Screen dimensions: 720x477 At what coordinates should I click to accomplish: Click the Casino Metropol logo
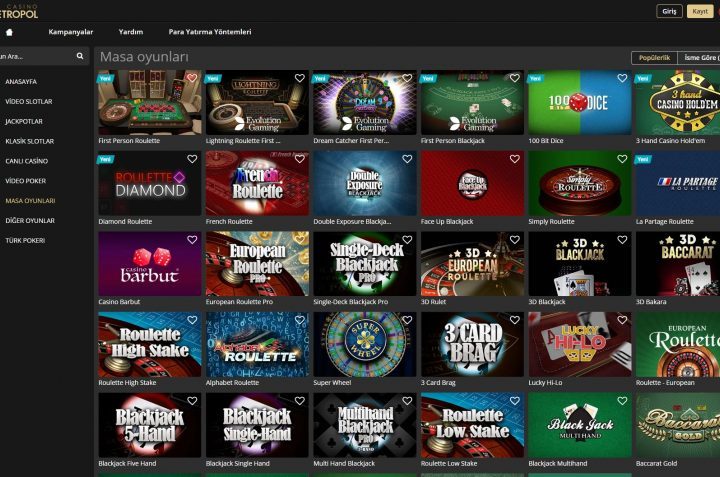coord(19,11)
